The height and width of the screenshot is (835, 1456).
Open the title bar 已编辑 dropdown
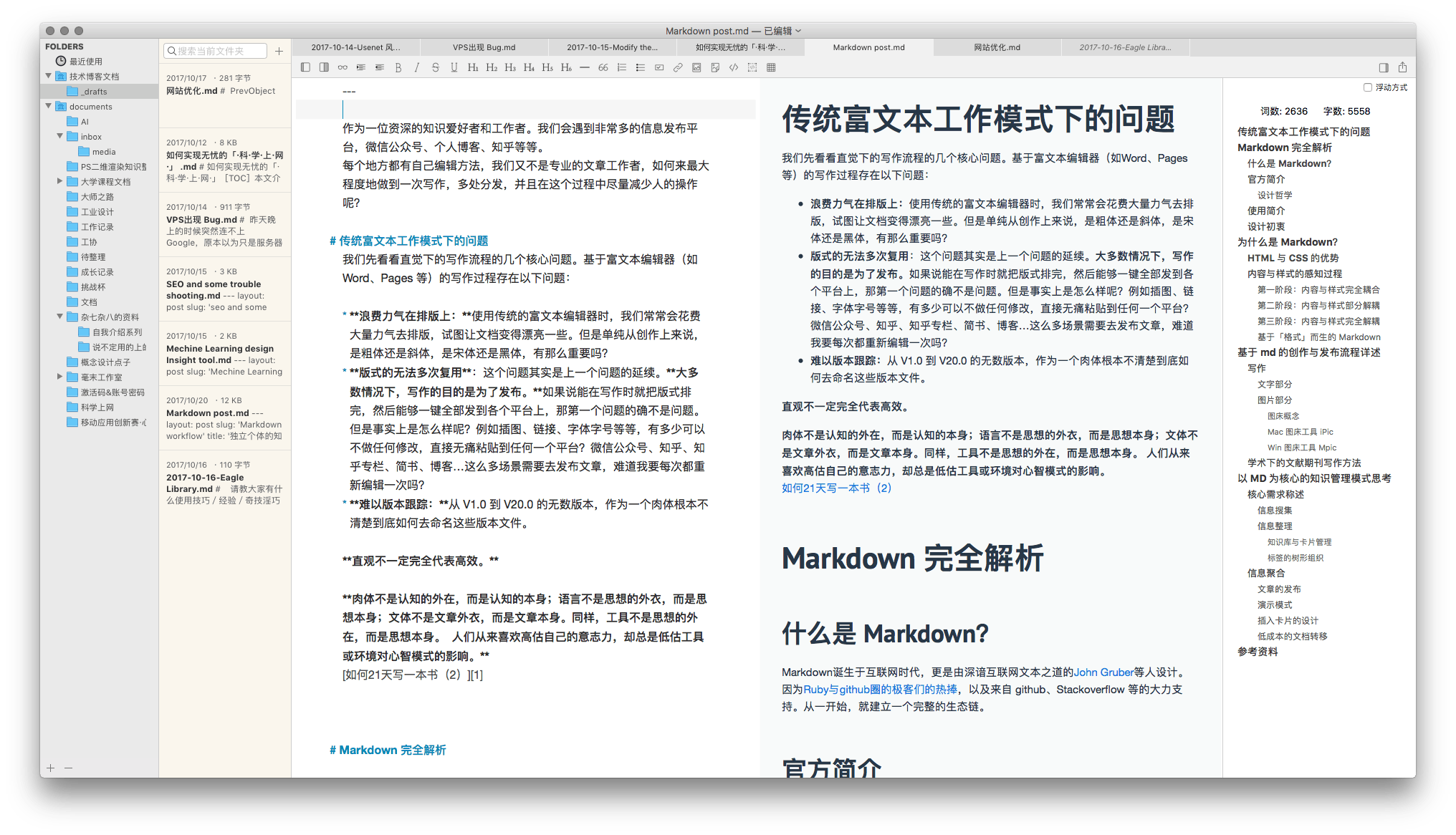[798, 31]
